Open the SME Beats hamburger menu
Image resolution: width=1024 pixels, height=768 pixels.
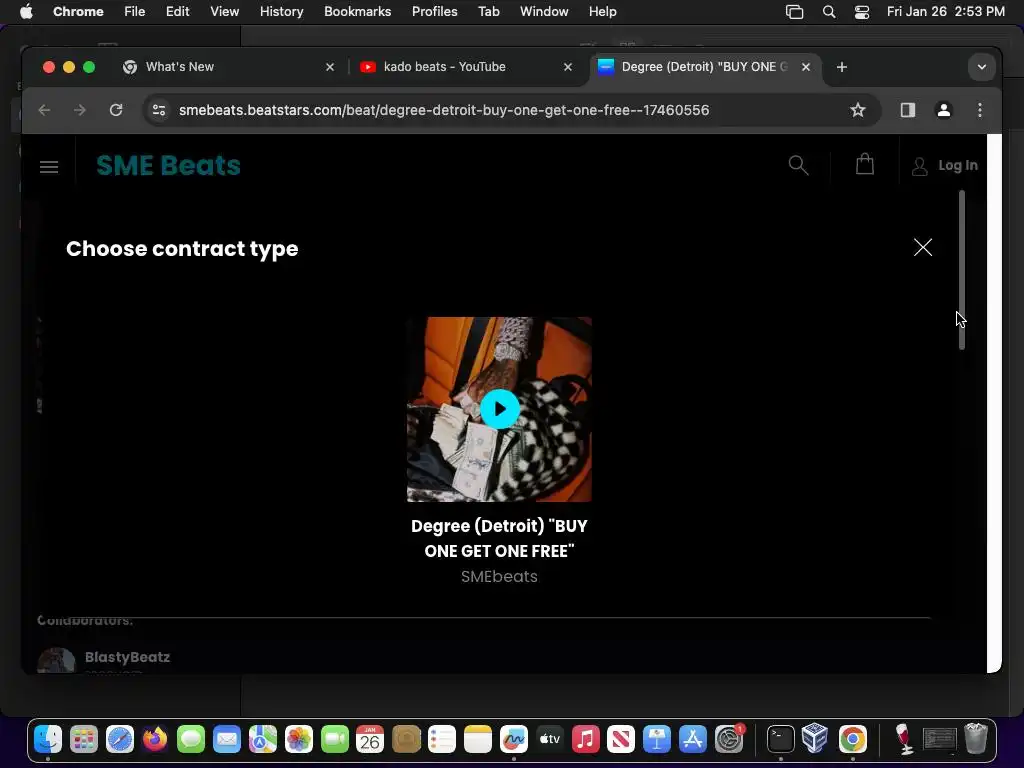49,167
